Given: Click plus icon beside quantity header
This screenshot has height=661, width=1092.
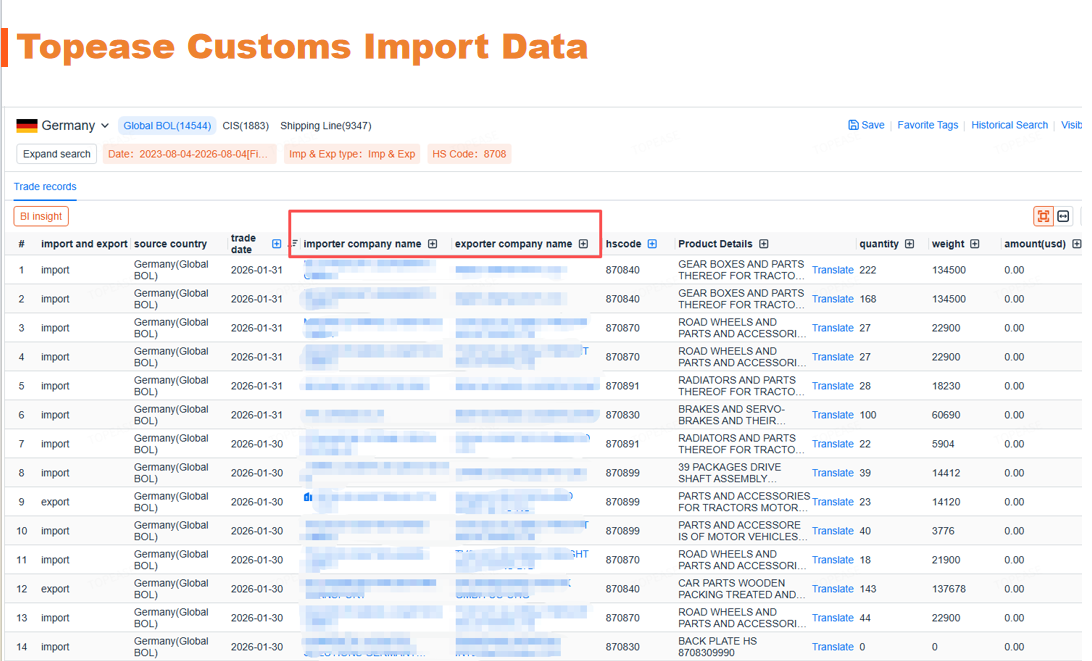Looking at the screenshot, I should (x=910, y=244).
